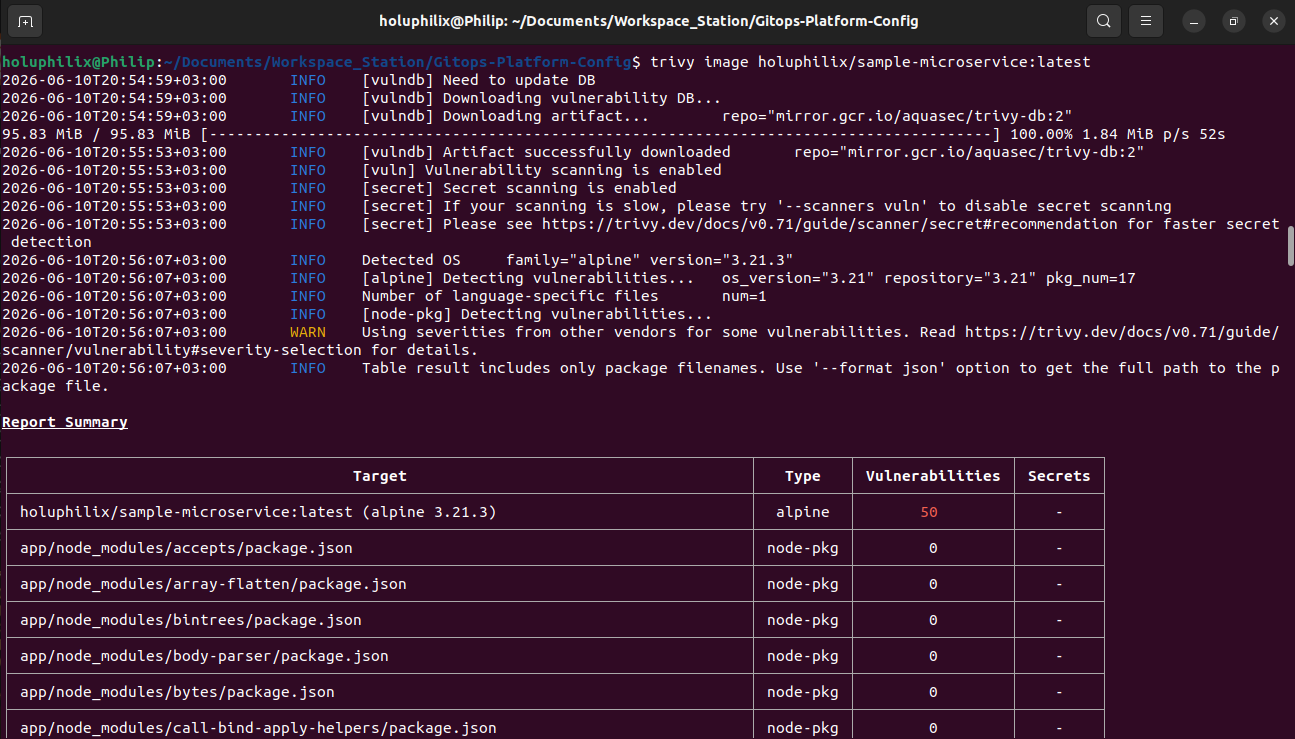The height and width of the screenshot is (739, 1295).
Task: Open the terminal search icon
Action: [1103, 21]
